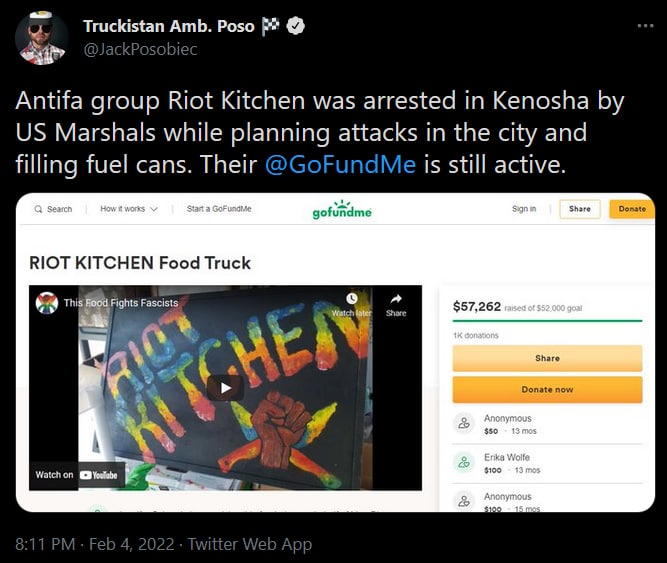Viewport: 667px width, 563px height.
Task: Click the Truckistan Amb. Poso profile avatar
Action: click(x=42, y=38)
